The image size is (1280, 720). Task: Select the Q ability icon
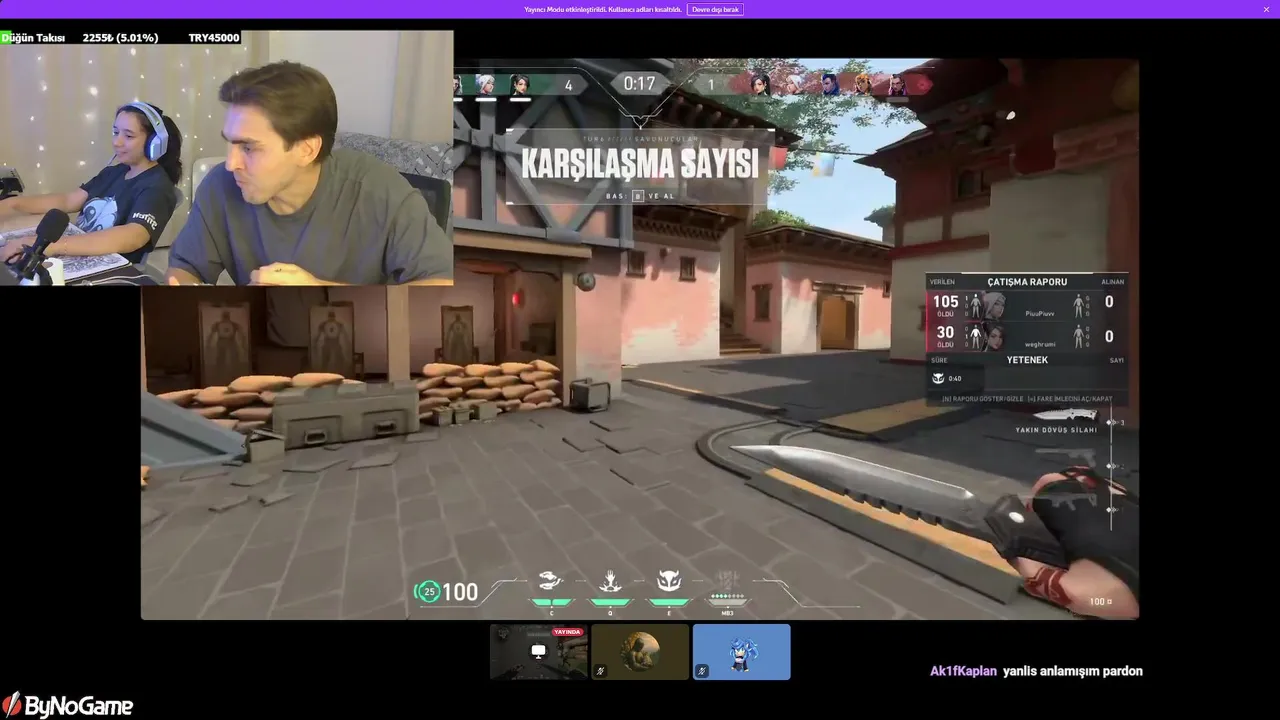(610, 581)
